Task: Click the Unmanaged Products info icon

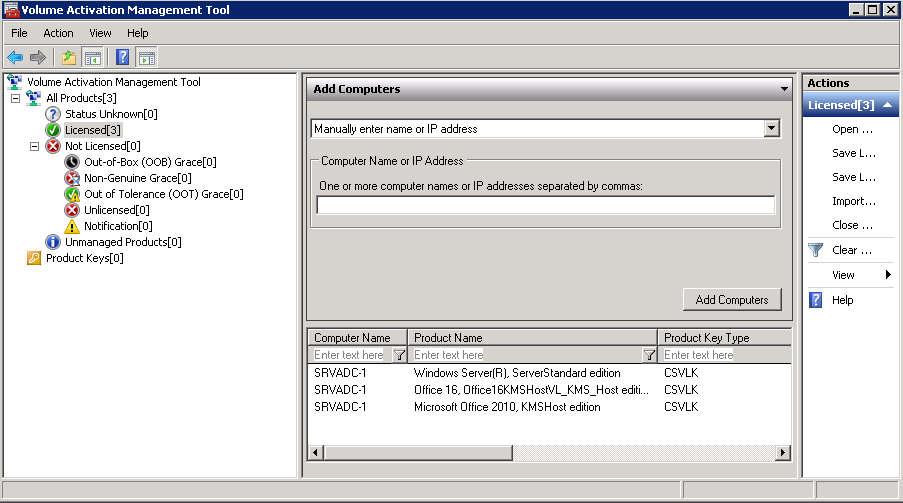Action: [x=52, y=242]
